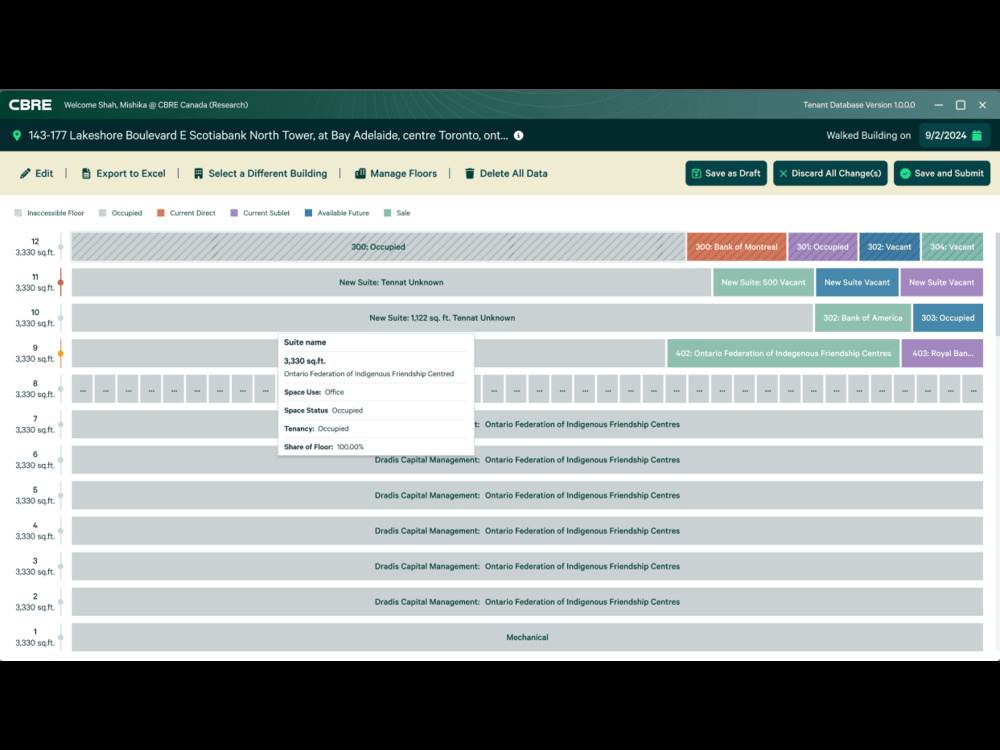Viewport: 1000px width, 750px height.
Task: Open the calendar icon next to 9/2/2024
Action: [x=976, y=135]
